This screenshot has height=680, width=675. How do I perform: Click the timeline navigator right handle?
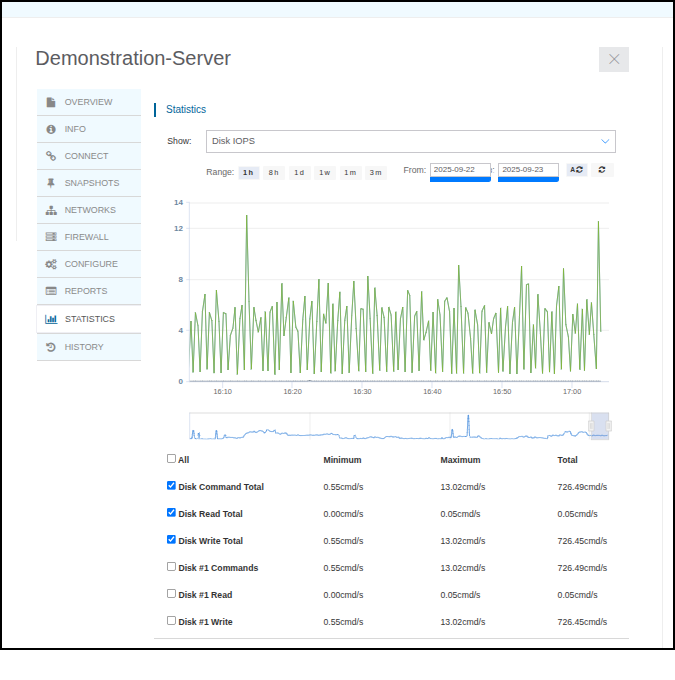click(x=608, y=426)
